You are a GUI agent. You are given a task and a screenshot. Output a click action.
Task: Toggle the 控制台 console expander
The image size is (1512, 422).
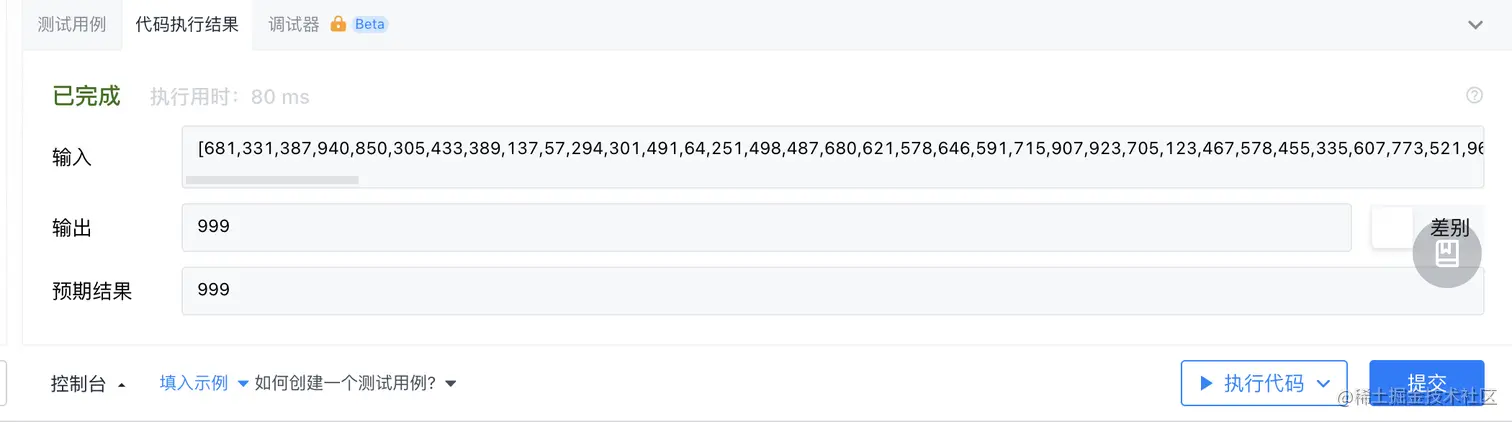click(x=88, y=384)
